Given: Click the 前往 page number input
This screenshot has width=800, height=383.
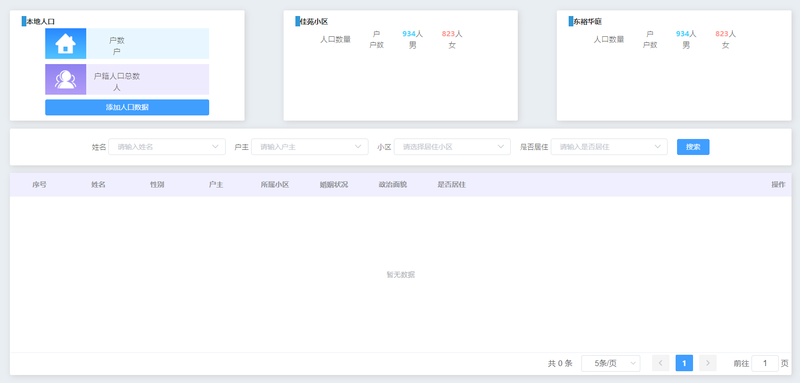Looking at the screenshot, I should click(765, 363).
